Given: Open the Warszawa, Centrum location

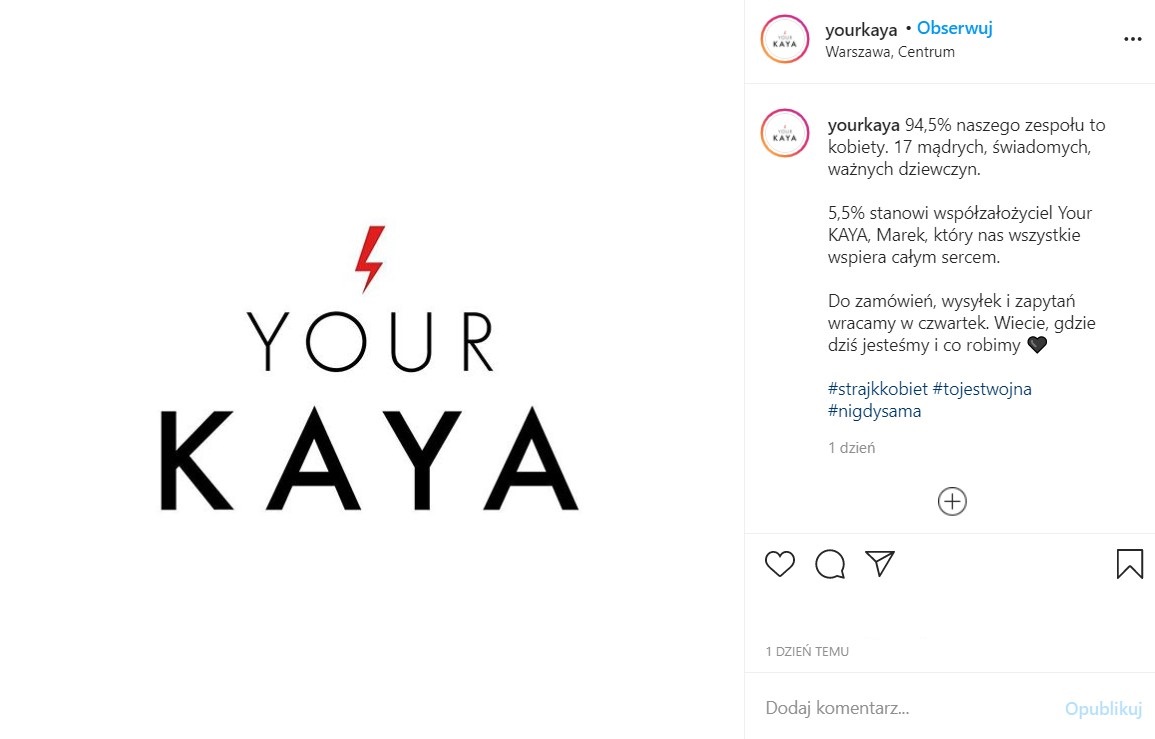Looking at the screenshot, I should (890, 52).
